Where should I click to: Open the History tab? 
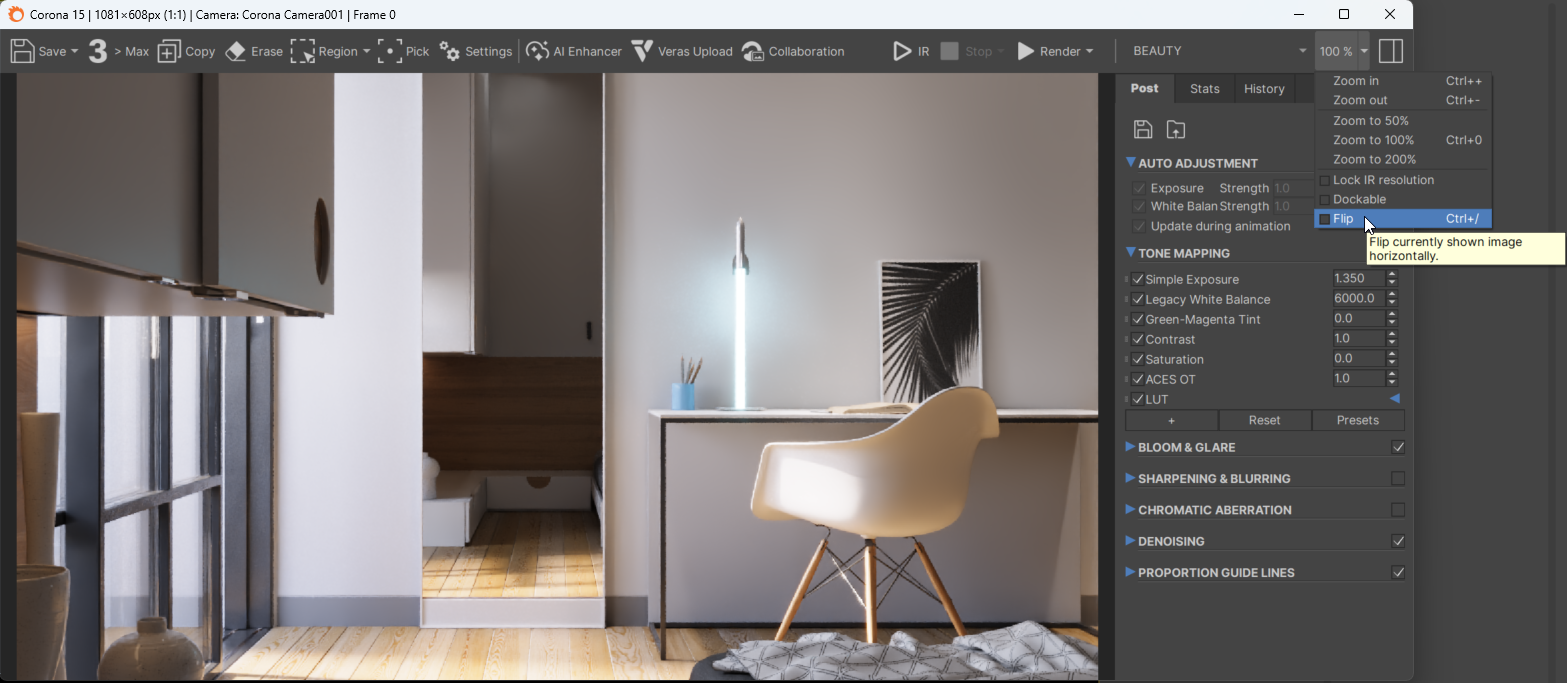[1264, 89]
